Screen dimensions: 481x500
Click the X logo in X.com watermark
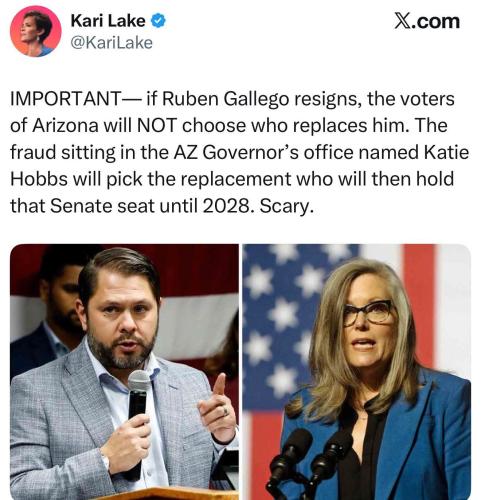(x=403, y=21)
